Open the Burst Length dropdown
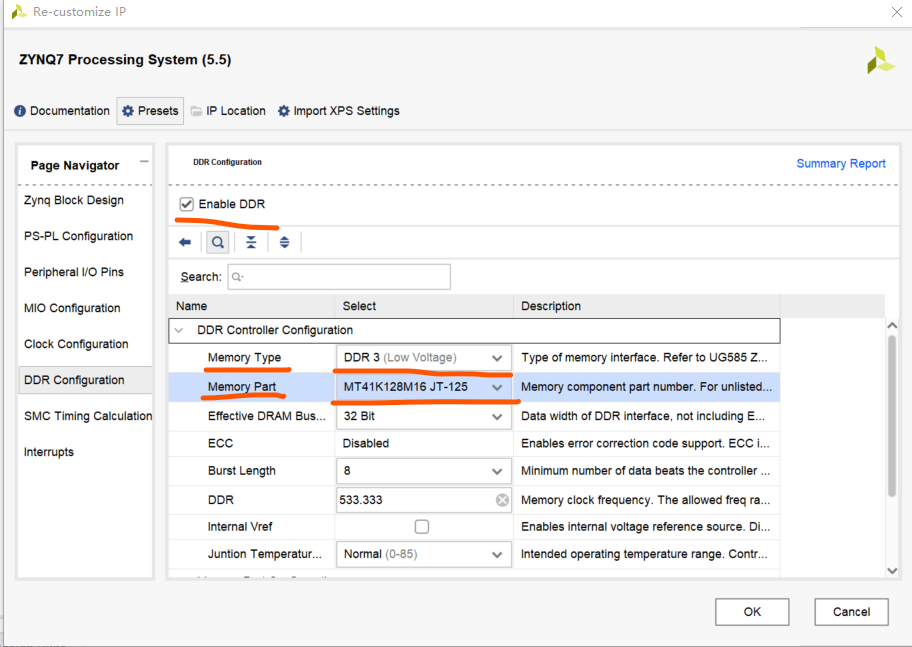The width and height of the screenshot is (912, 647). pos(497,471)
